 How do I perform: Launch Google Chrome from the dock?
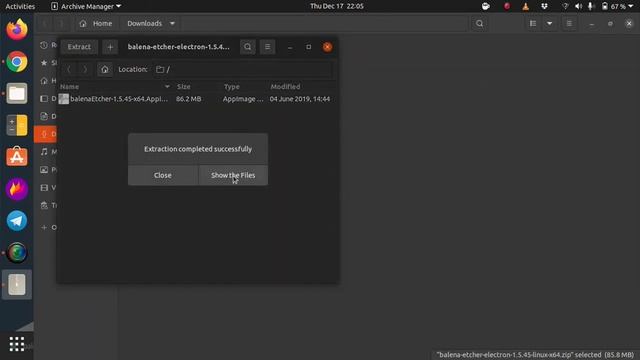pyautogui.click(x=17, y=62)
